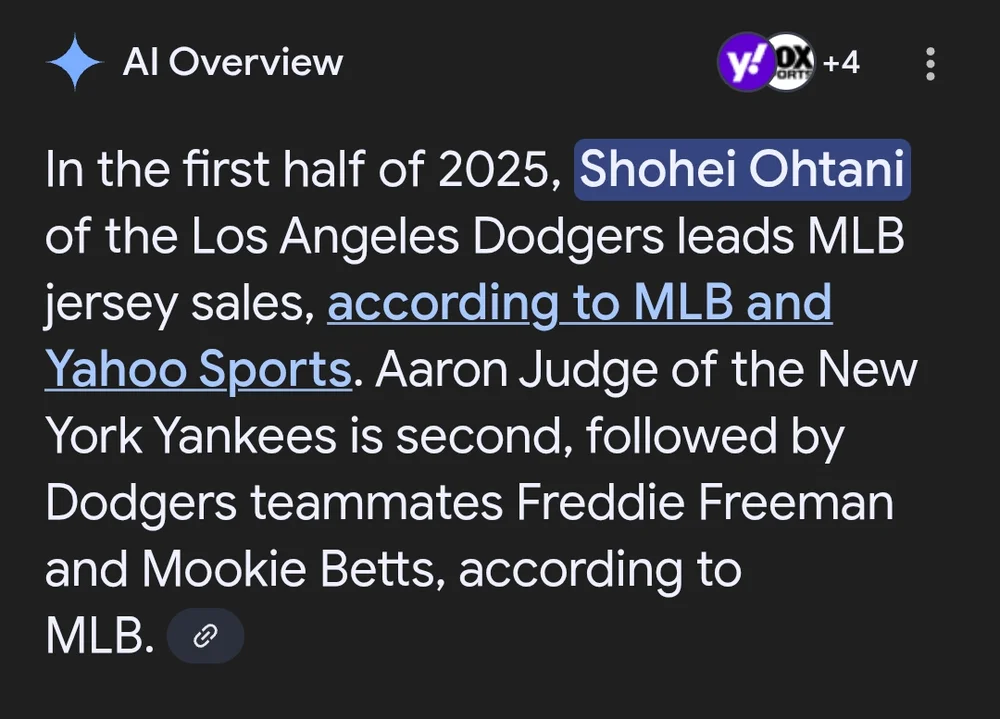
Task: Open the underlined Yahoo Sports link text
Action: [x=198, y=369]
